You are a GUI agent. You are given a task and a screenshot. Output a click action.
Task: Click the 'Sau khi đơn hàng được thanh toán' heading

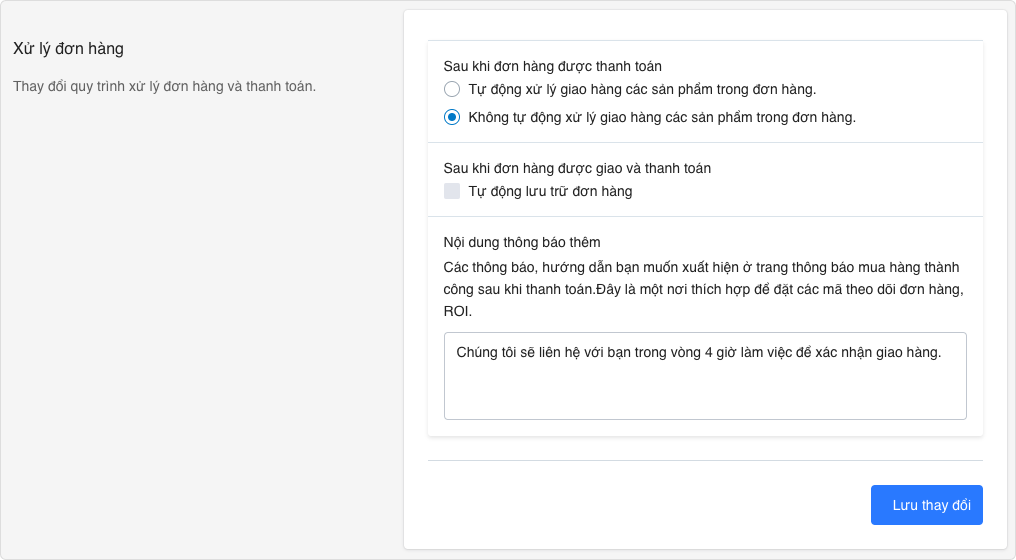click(x=552, y=66)
